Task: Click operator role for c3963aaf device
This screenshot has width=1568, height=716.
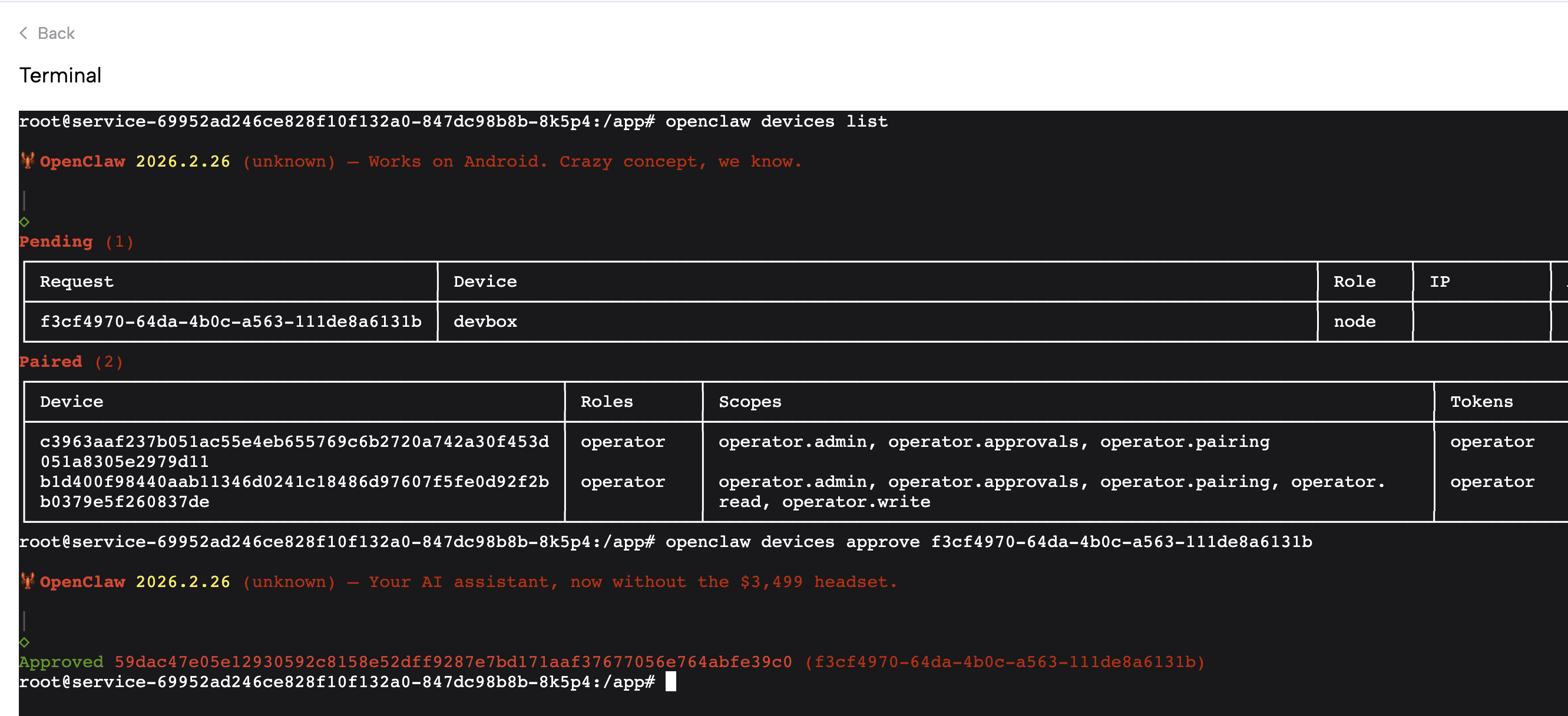Action: coord(622,442)
